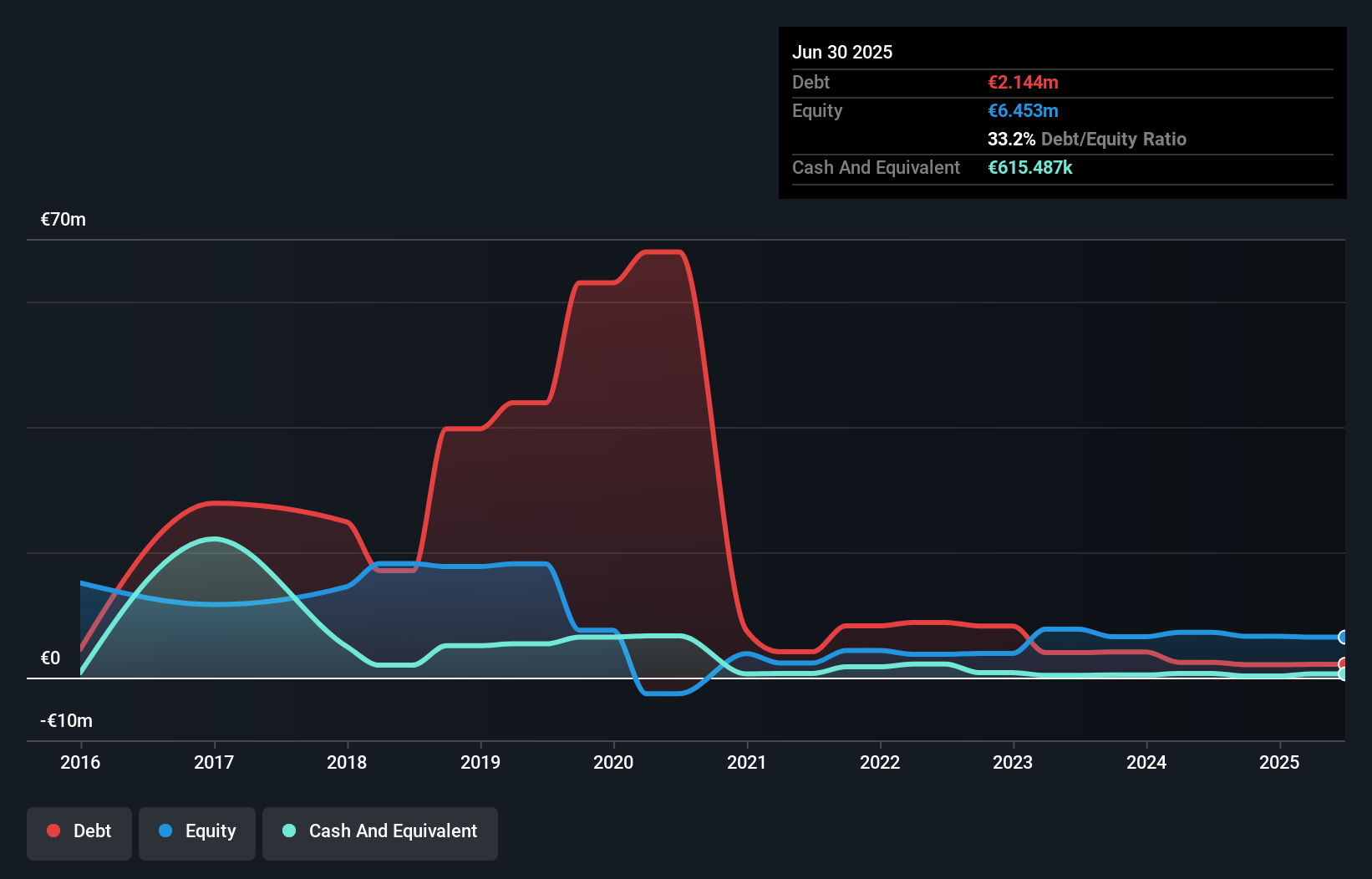The height and width of the screenshot is (879, 1372).
Task: Open details for the 2021 year label
Action: pos(748,762)
